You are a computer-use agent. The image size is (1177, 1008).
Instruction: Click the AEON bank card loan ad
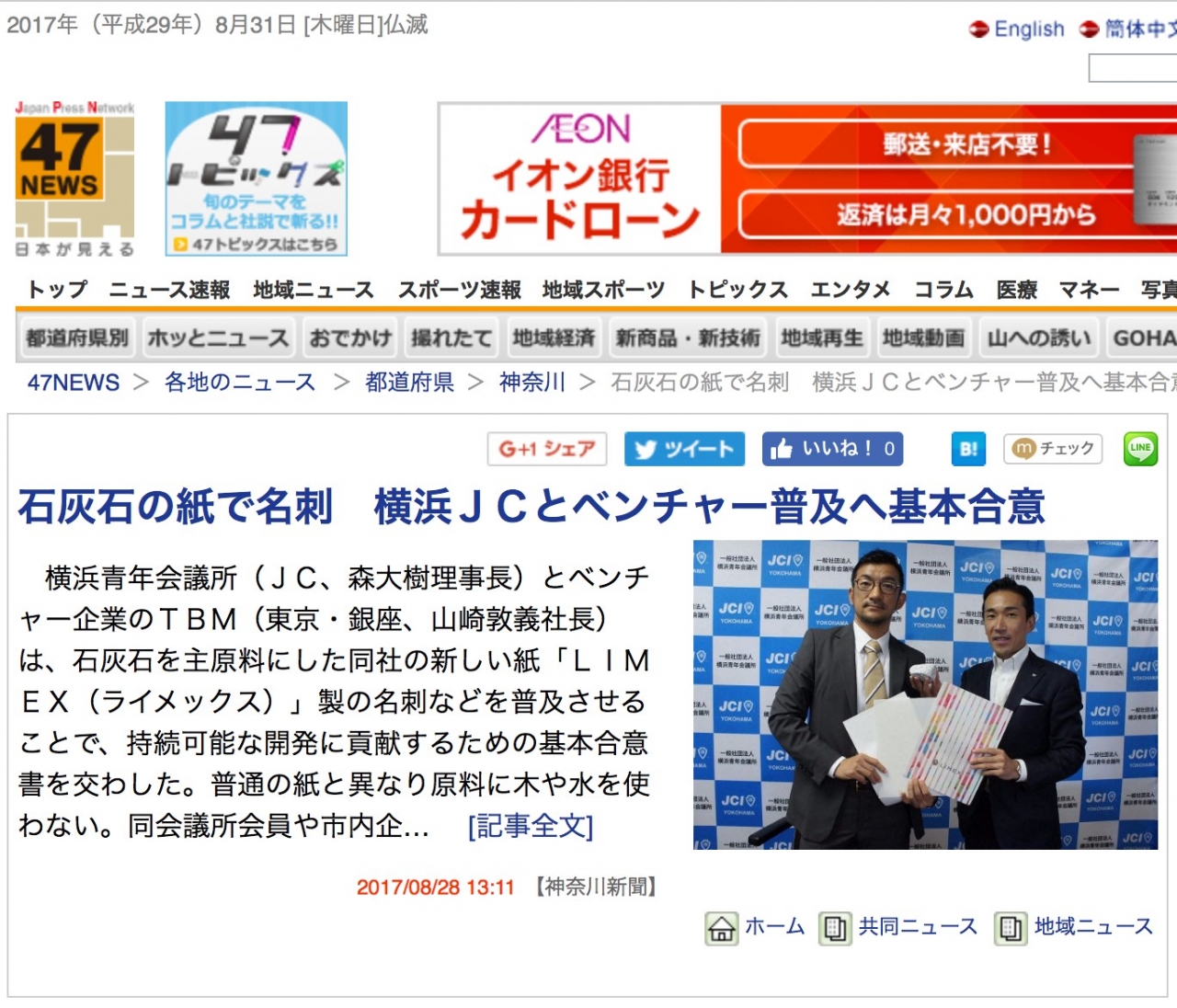tap(806, 178)
